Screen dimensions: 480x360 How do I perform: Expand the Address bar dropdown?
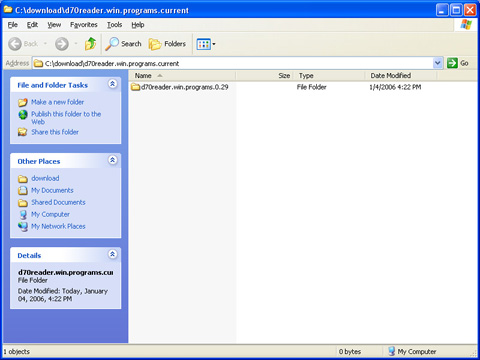pyautogui.click(x=437, y=63)
